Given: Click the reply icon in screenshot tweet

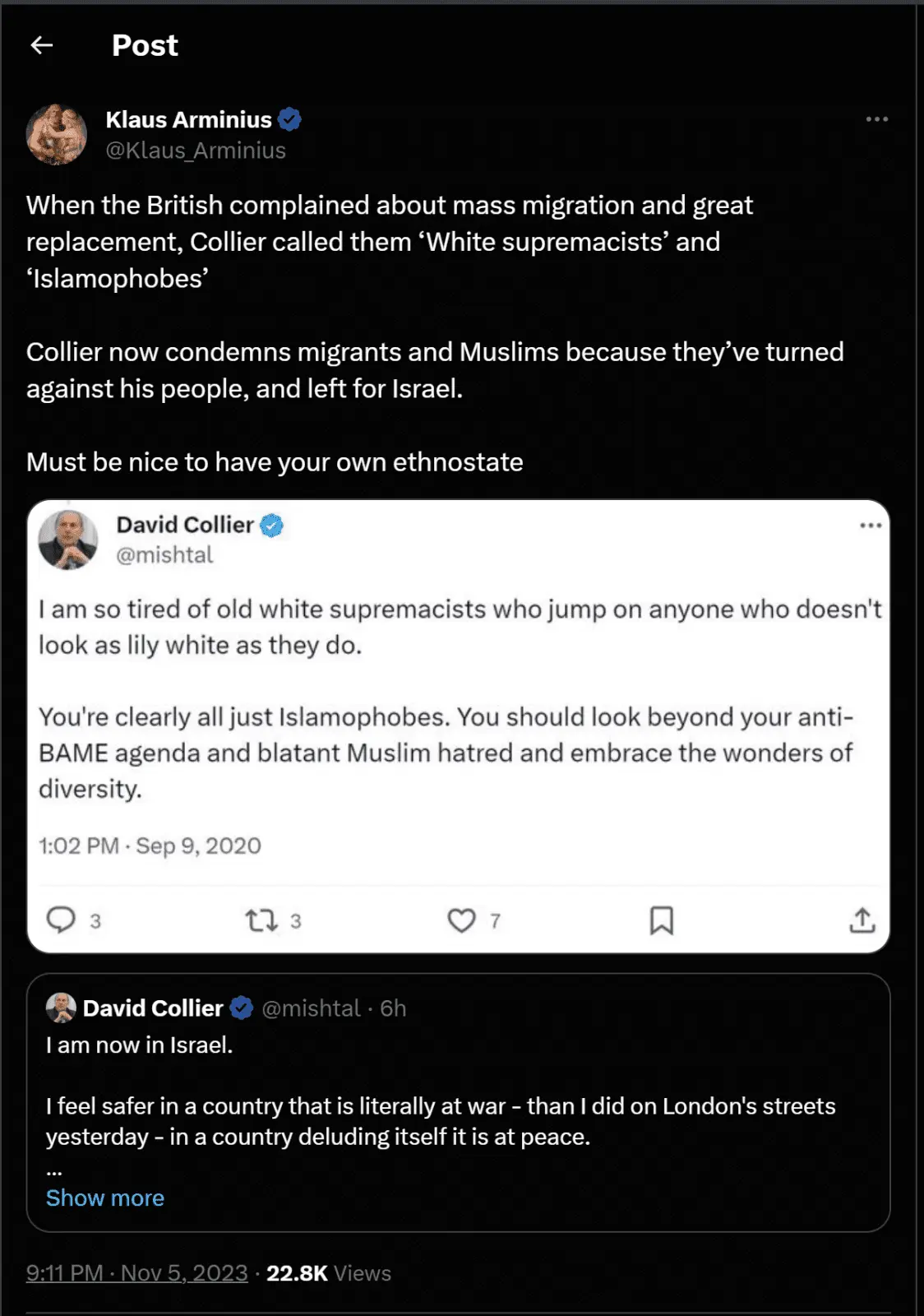Looking at the screenshot, I should tap(61, 920).
